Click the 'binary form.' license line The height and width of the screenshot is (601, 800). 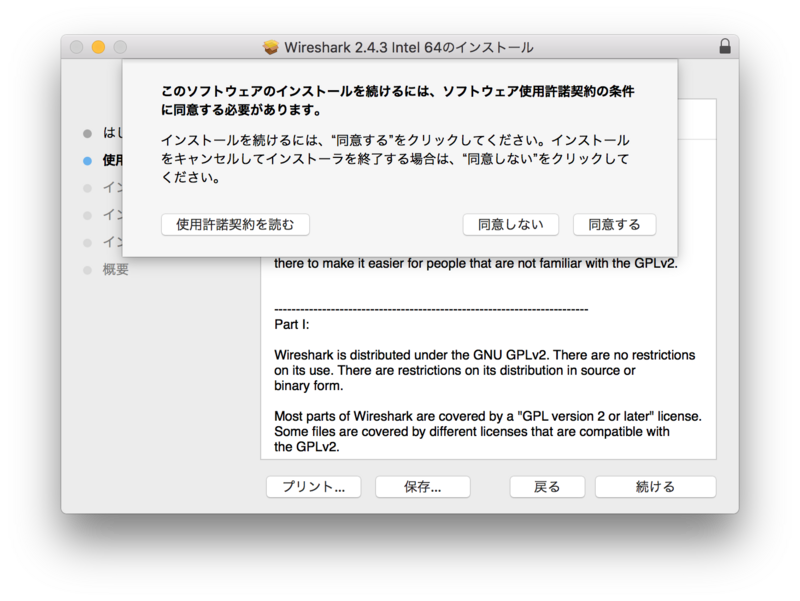(309, 386)
